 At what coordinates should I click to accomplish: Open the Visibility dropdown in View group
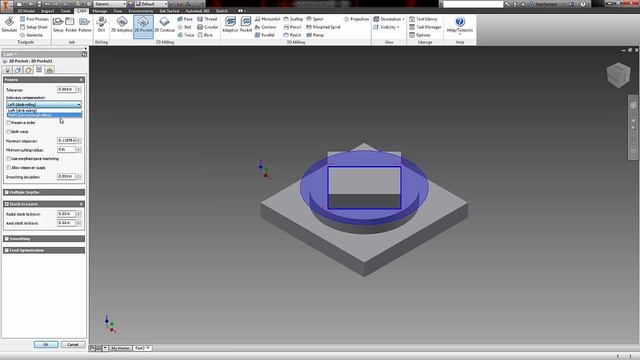[386, 27]
